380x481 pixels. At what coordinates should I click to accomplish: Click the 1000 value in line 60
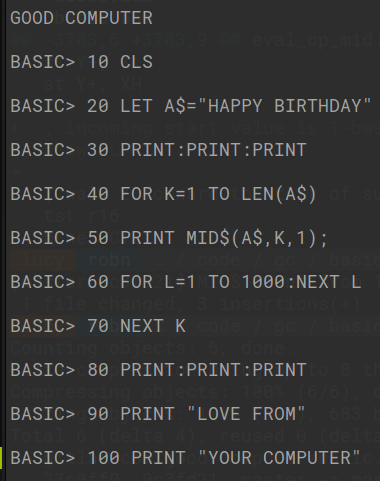(x=263, y=282)
